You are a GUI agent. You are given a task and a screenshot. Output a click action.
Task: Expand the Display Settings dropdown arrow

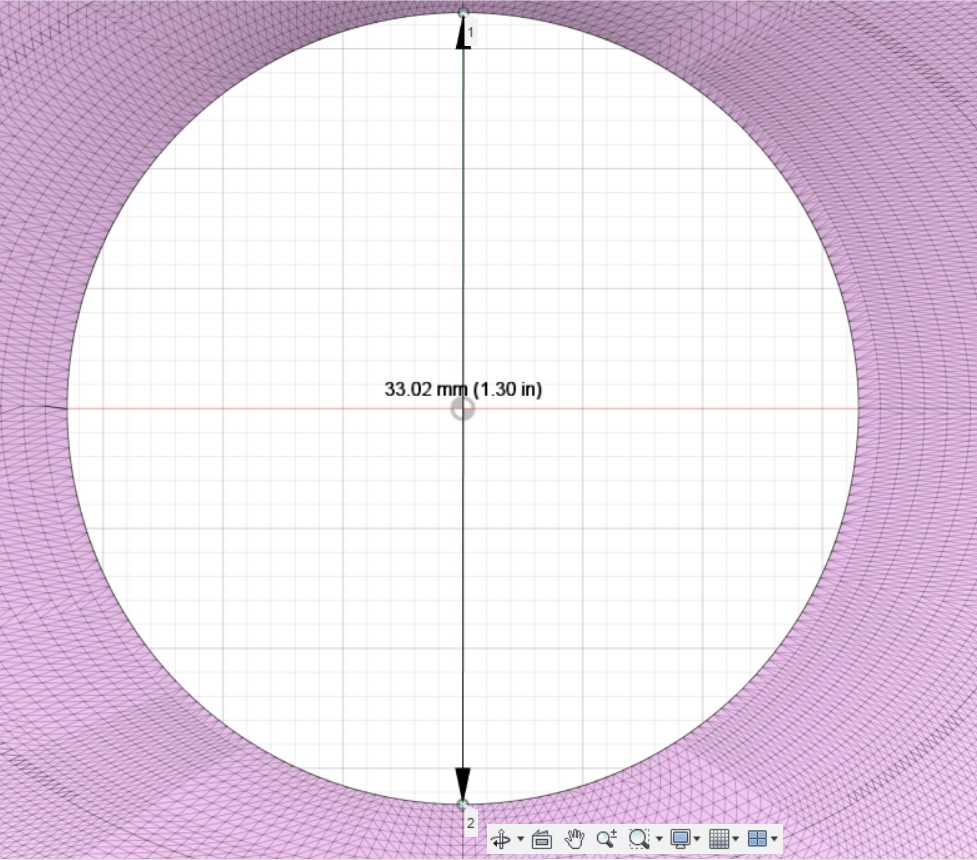(697, 839)
